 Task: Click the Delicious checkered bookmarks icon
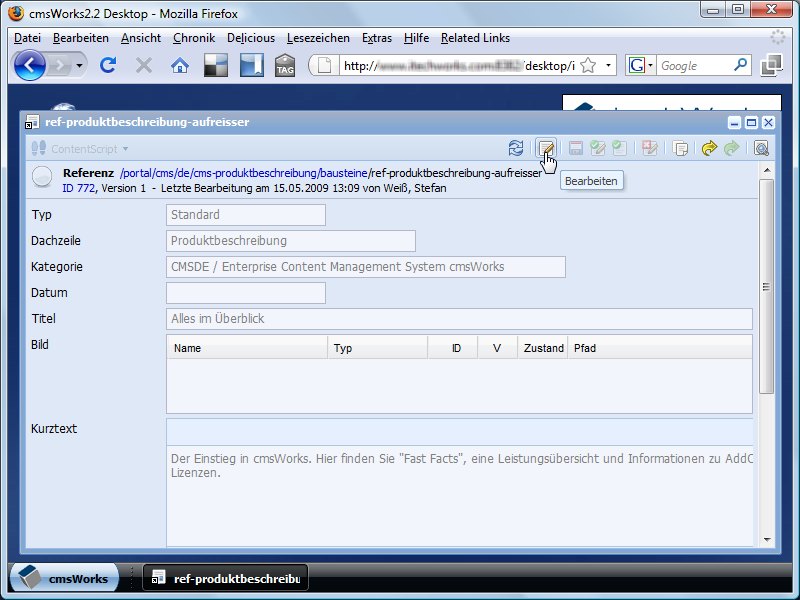tap(216, 65)
